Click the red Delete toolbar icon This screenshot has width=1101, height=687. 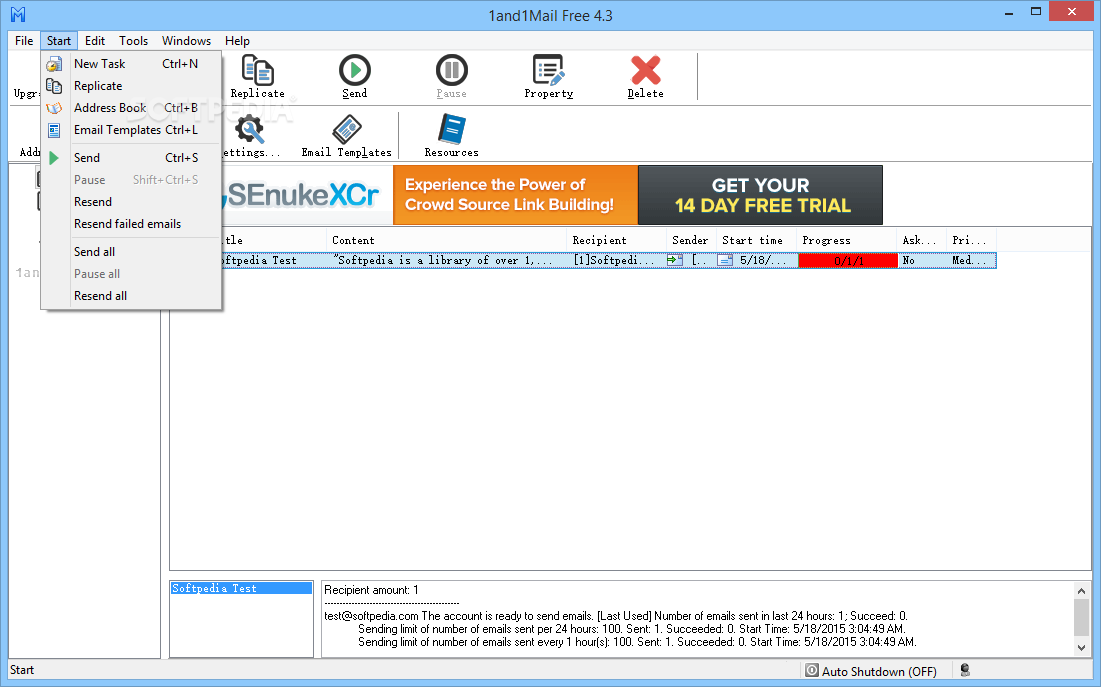point(645,70)
